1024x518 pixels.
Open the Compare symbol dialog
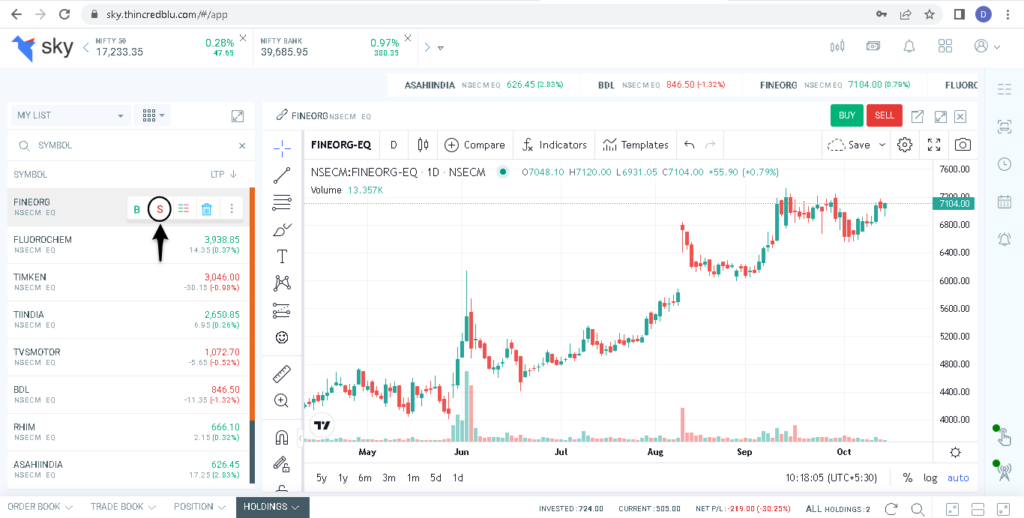[475, 145]
